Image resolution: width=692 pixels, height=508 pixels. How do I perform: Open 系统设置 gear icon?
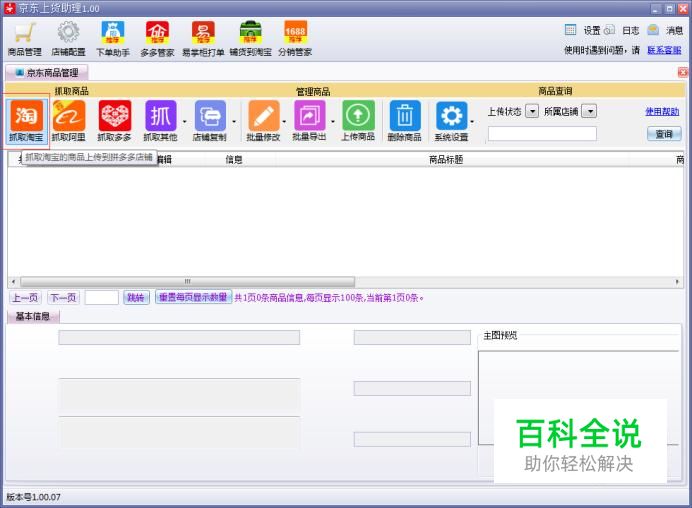(451, 121)
